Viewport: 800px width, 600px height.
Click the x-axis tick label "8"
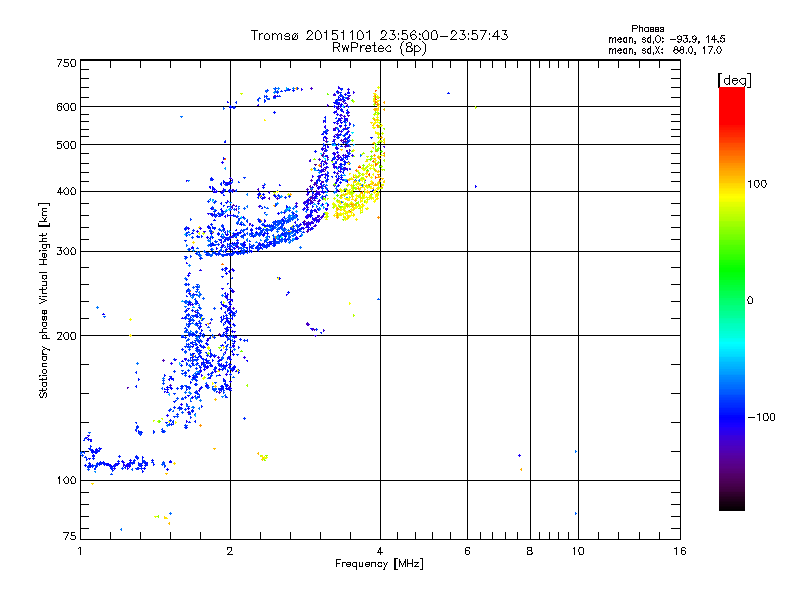click(x=530, y=551)
